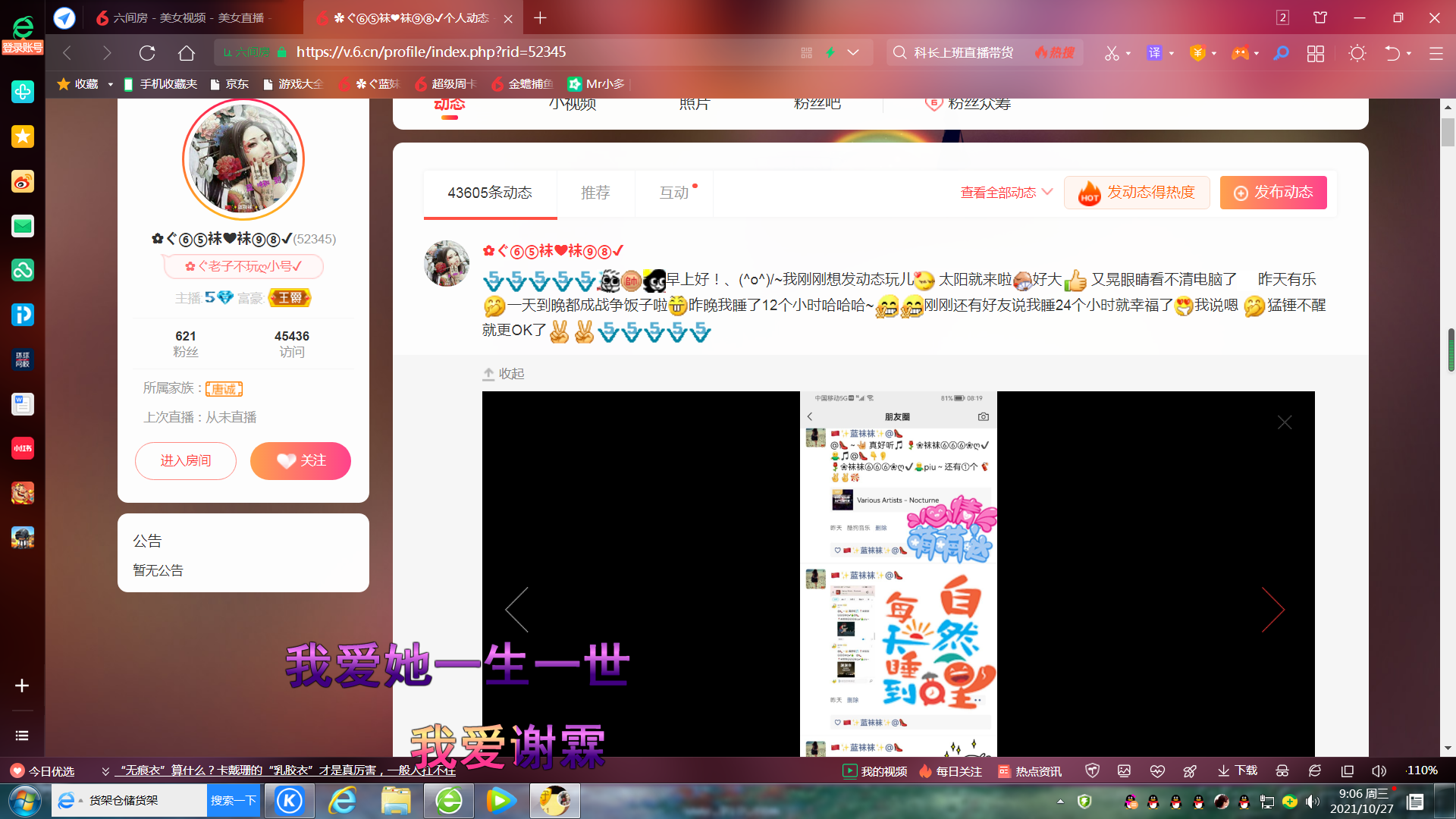
Task: Show hidden system tray icons
Action: click(1060, 802)
